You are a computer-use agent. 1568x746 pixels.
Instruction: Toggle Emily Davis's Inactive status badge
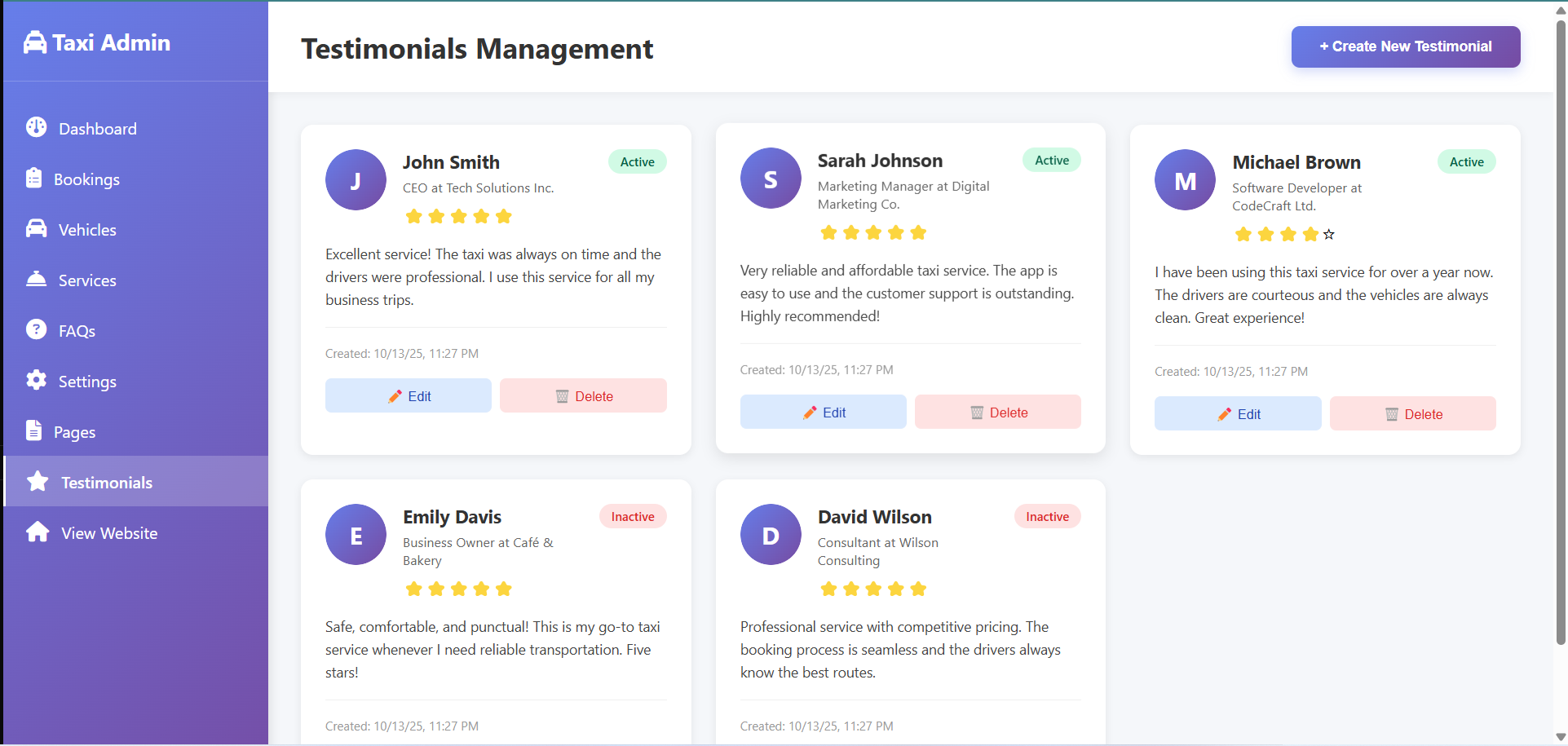632,516
